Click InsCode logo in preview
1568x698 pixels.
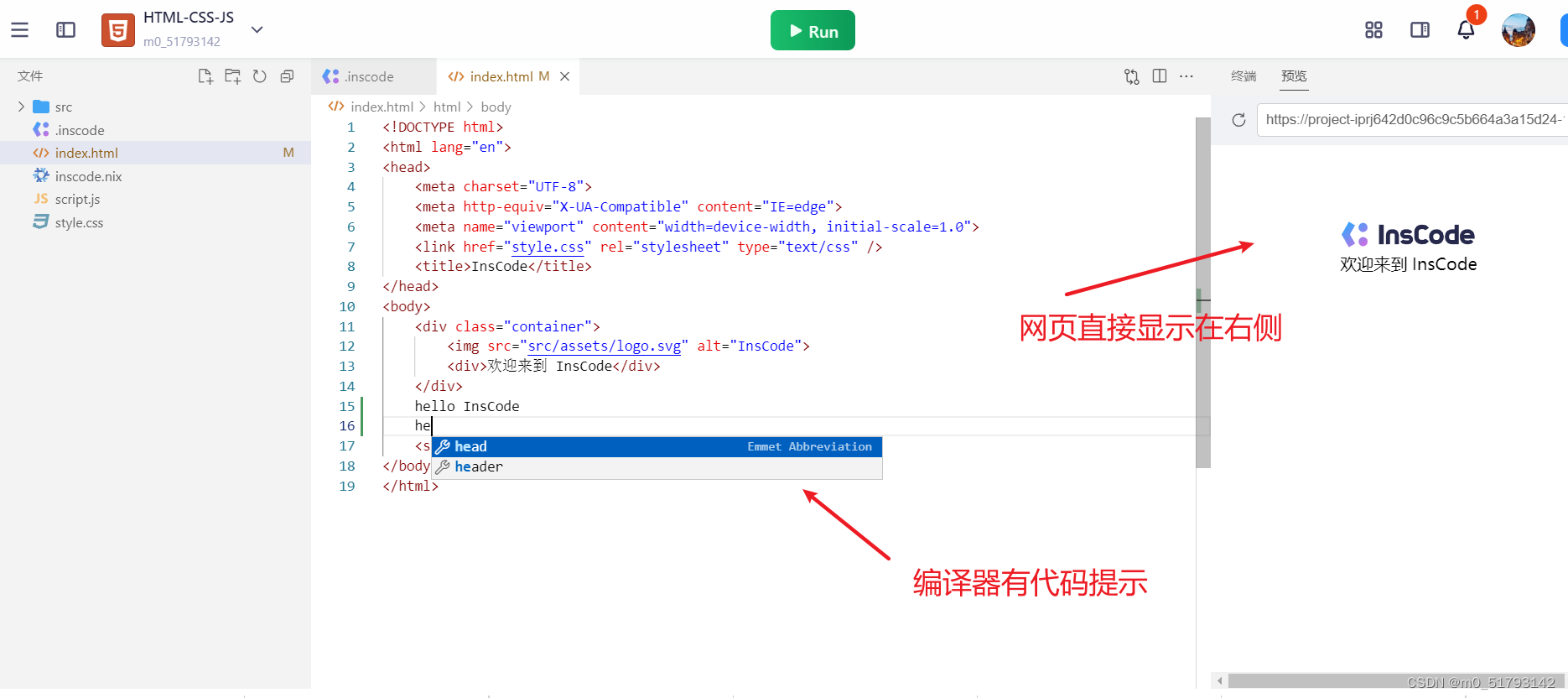pos(1408,235)
